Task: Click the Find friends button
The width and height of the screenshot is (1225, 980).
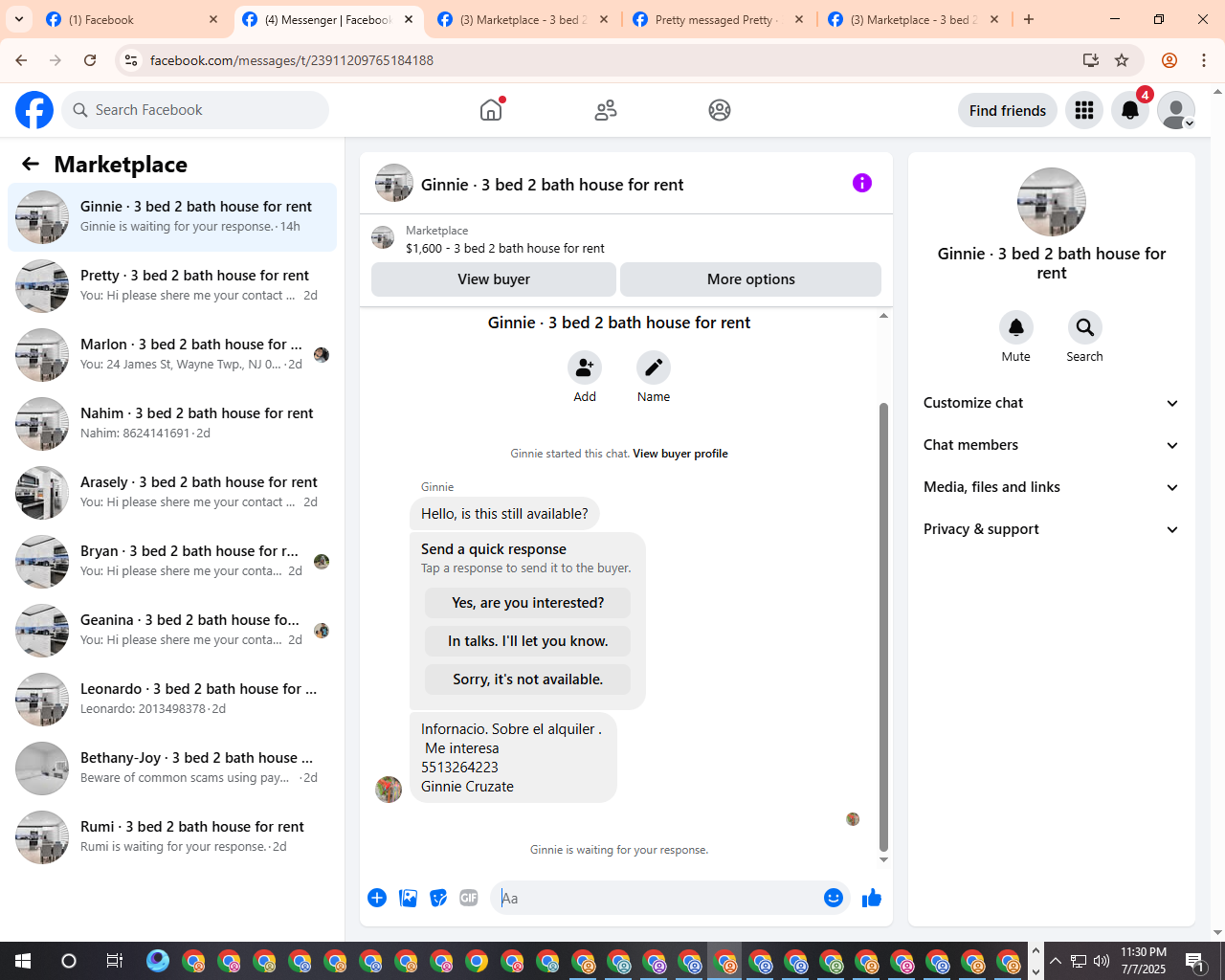Action: point(1008,110)
